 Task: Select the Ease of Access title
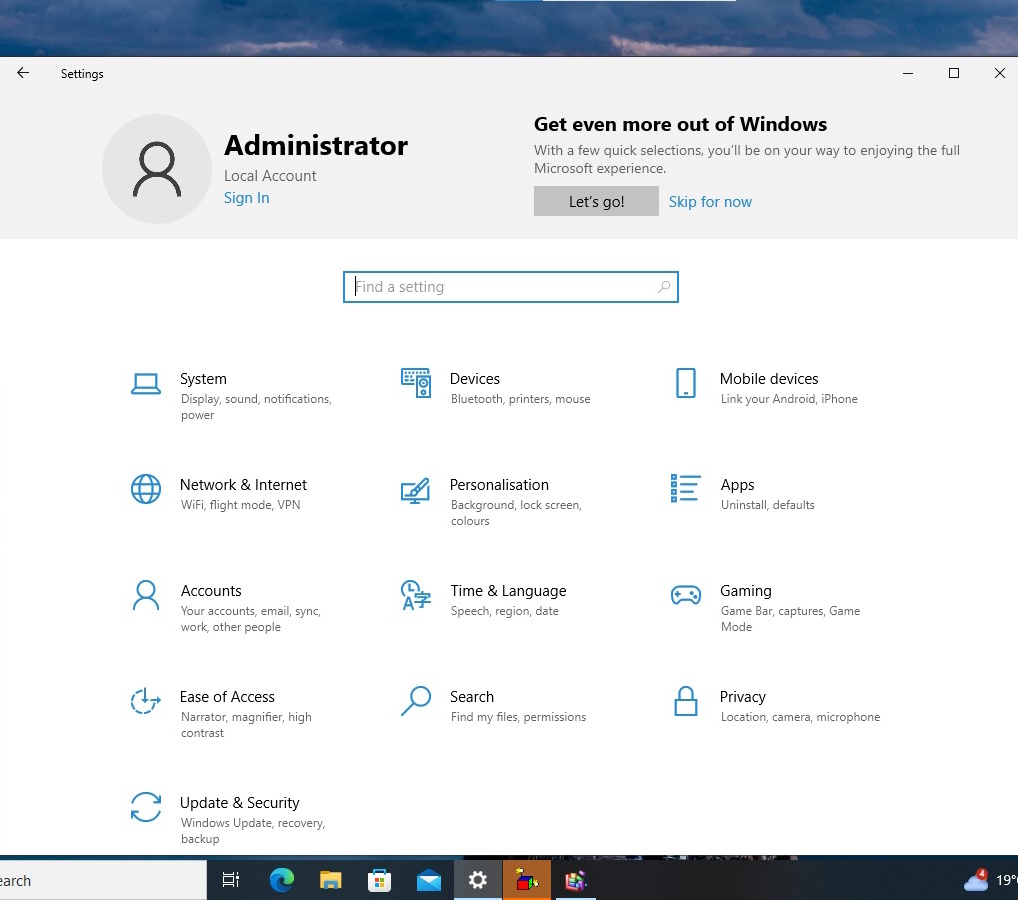[227, 697]
